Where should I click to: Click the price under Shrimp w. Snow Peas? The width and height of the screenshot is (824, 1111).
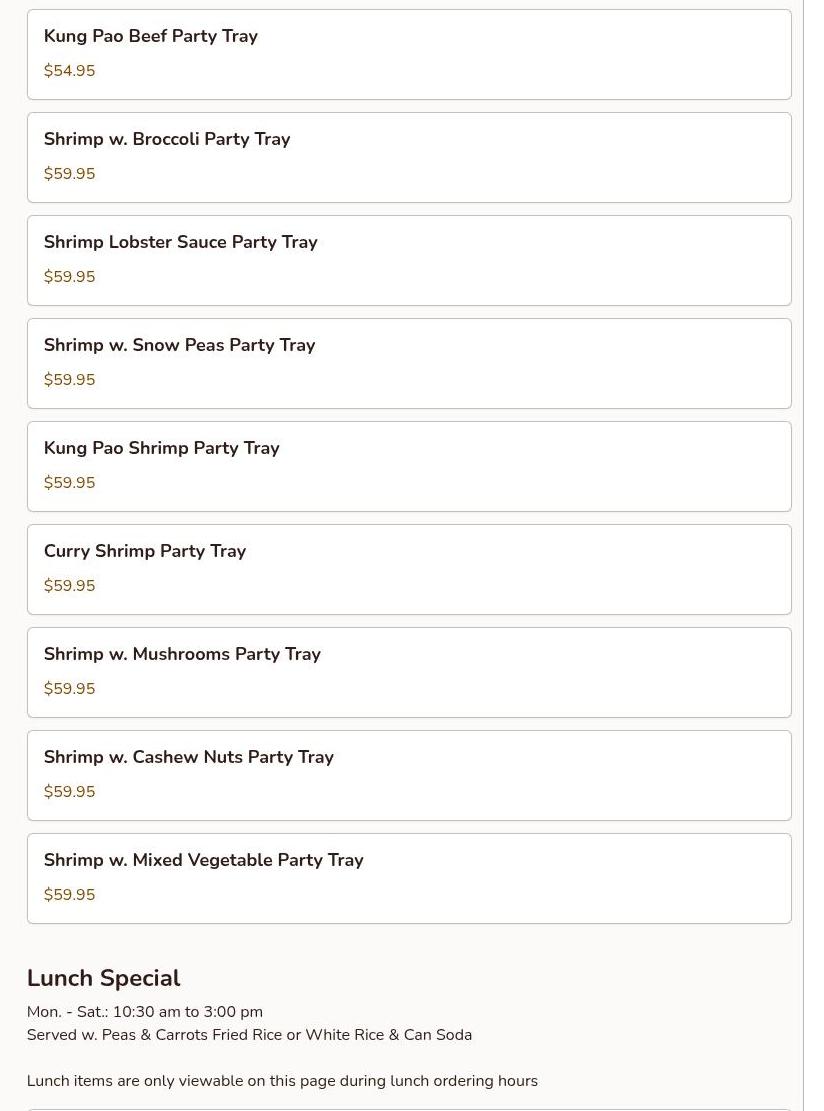click(x=69, y=380)
